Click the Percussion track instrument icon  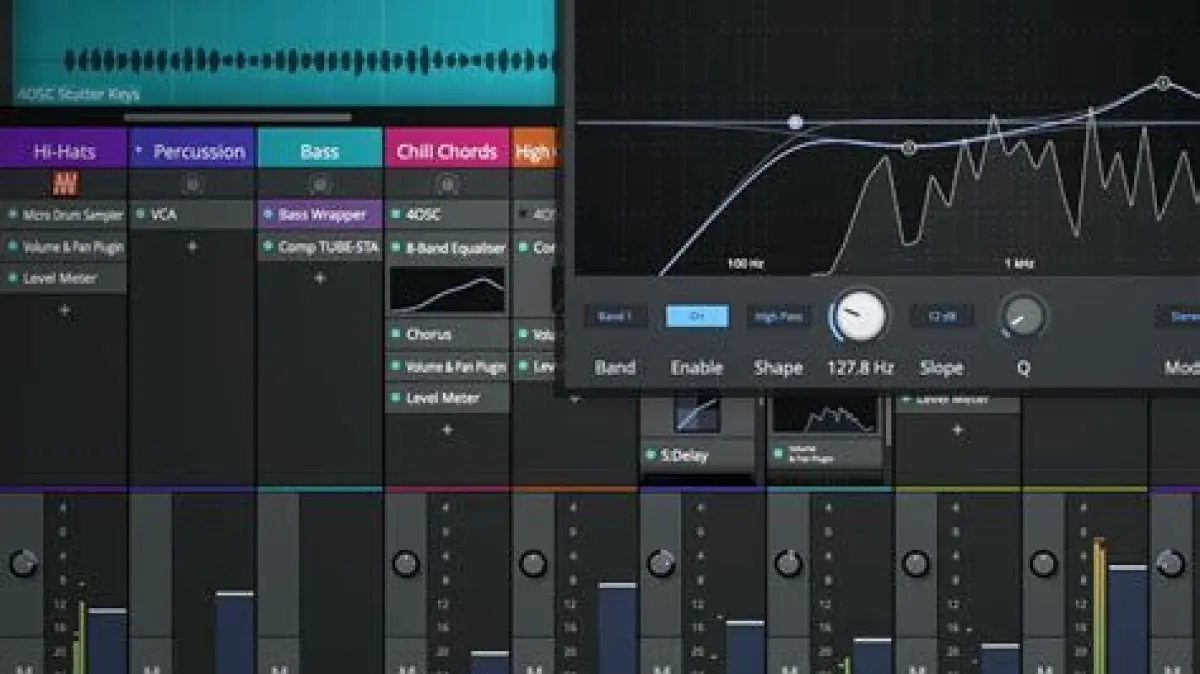(193, 184)
